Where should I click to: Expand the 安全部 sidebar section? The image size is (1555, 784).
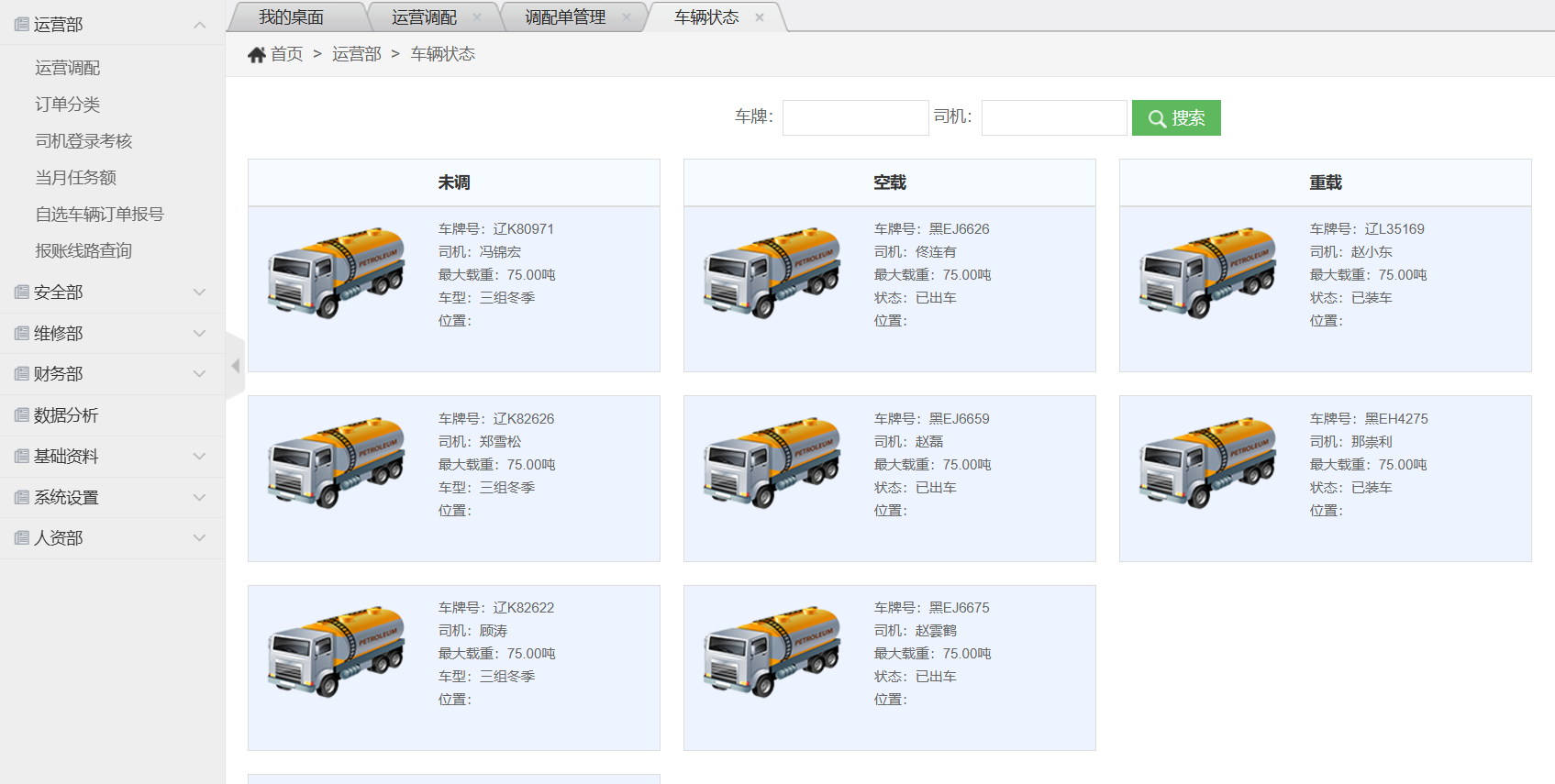point(199,293)
